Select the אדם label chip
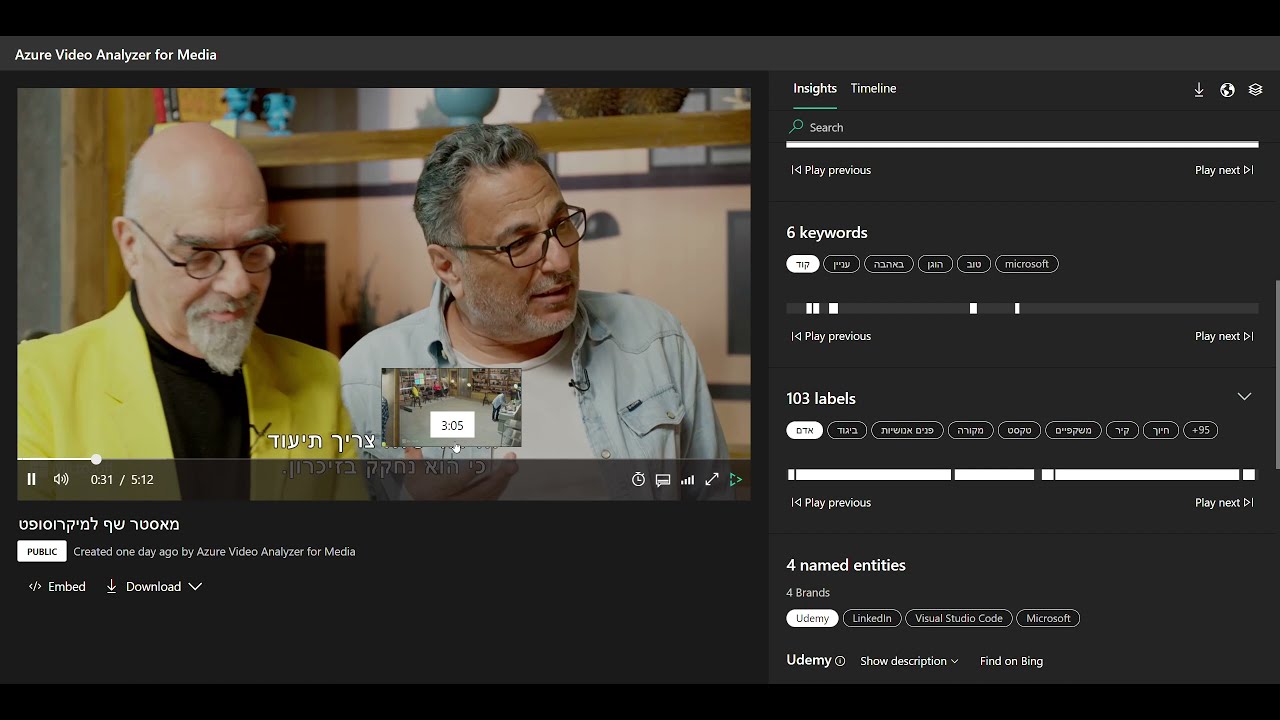The height and width of the screenshot is (720, 1280). [805, 430]
